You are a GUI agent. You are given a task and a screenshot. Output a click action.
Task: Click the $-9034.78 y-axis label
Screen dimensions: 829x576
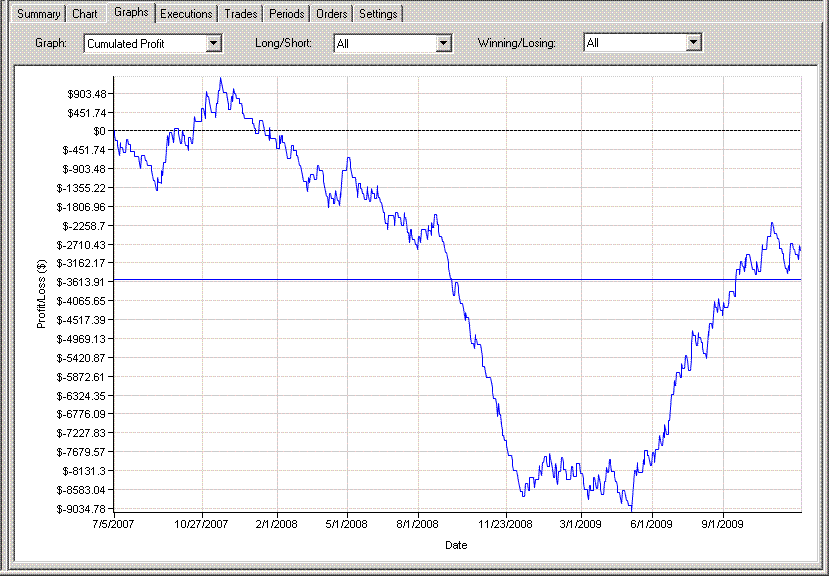[x=80, y=509]
